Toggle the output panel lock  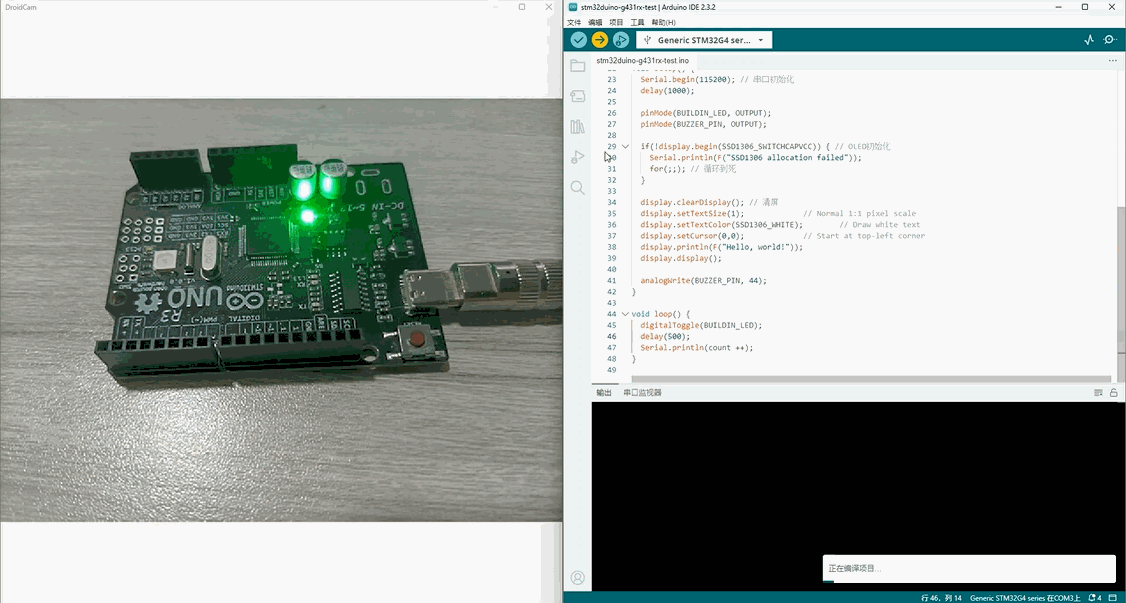(x=1113, y=393)
